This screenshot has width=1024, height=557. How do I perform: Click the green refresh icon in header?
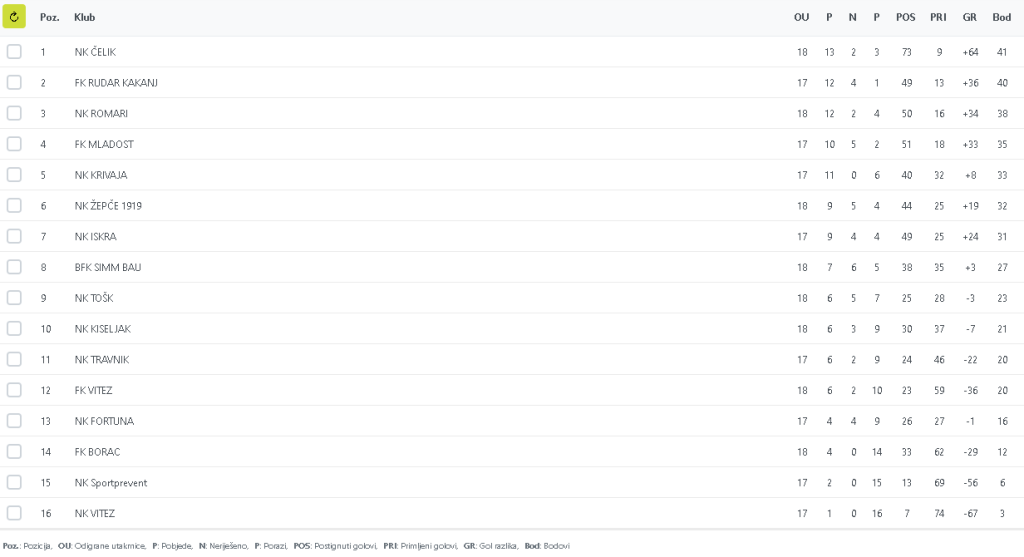tap(14, 17)
